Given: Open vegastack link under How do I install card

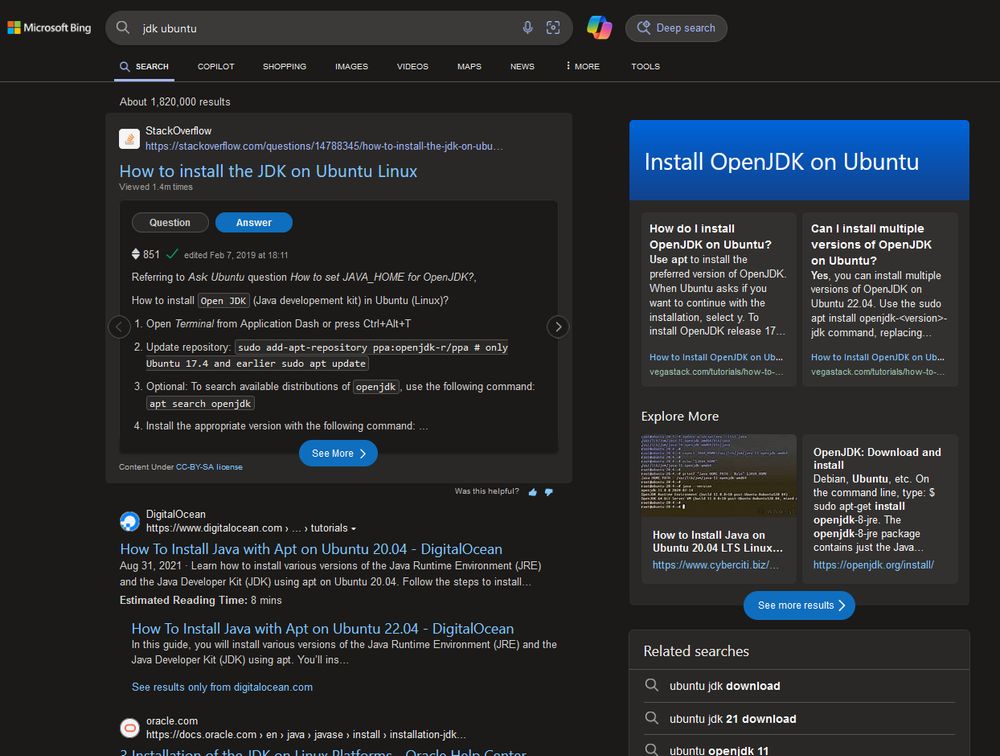Looking at the screenshot, I should 716,371.
